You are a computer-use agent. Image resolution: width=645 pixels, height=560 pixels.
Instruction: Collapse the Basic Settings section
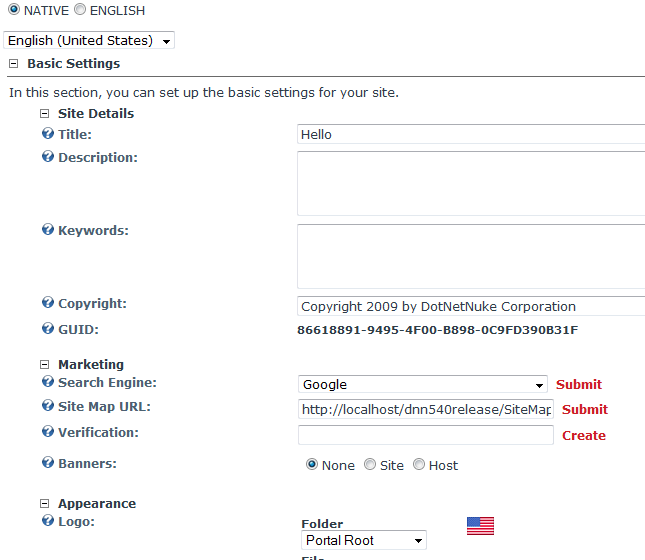13,64
